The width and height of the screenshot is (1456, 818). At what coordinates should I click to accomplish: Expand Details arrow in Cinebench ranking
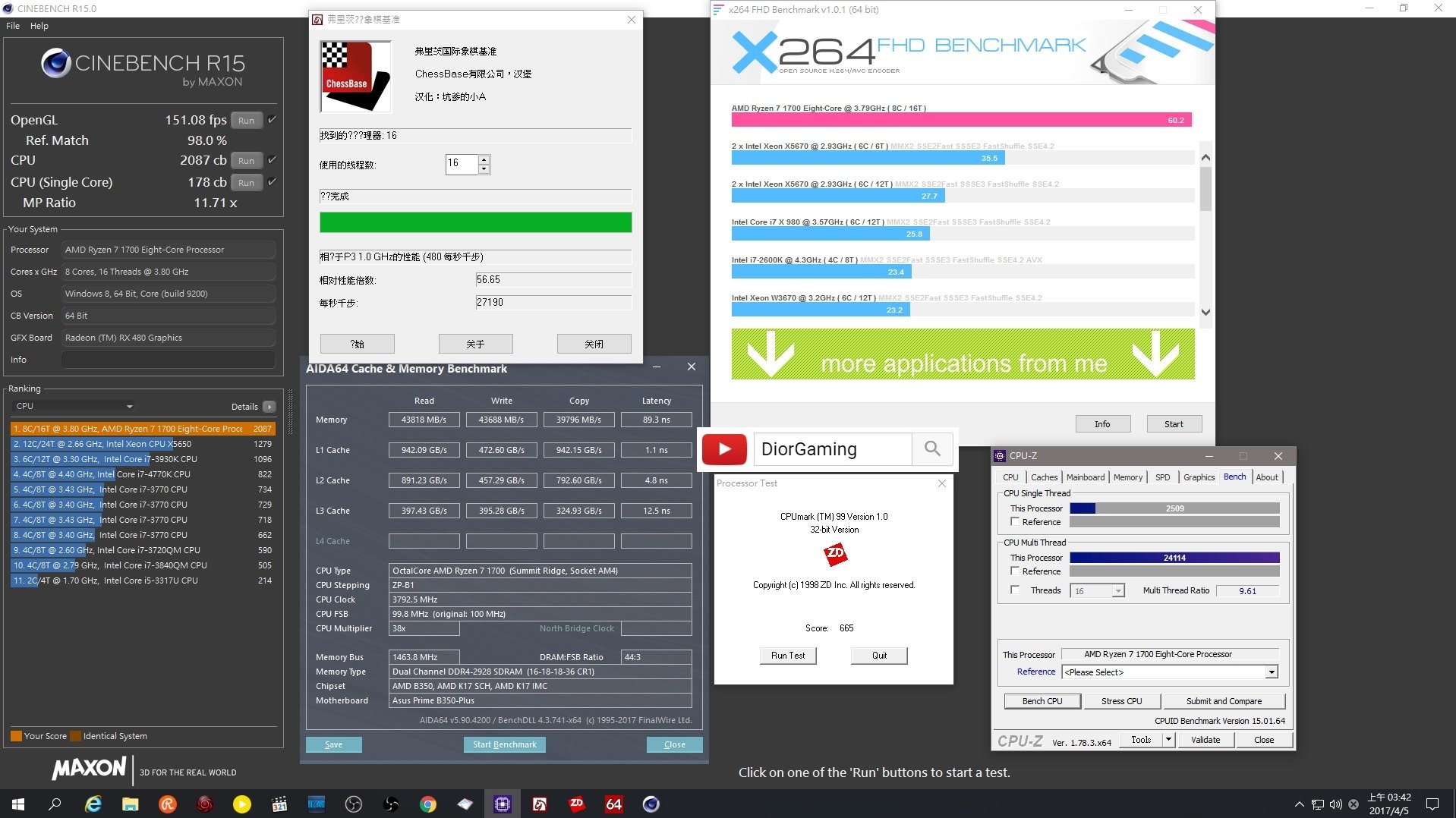coord(269,407)
